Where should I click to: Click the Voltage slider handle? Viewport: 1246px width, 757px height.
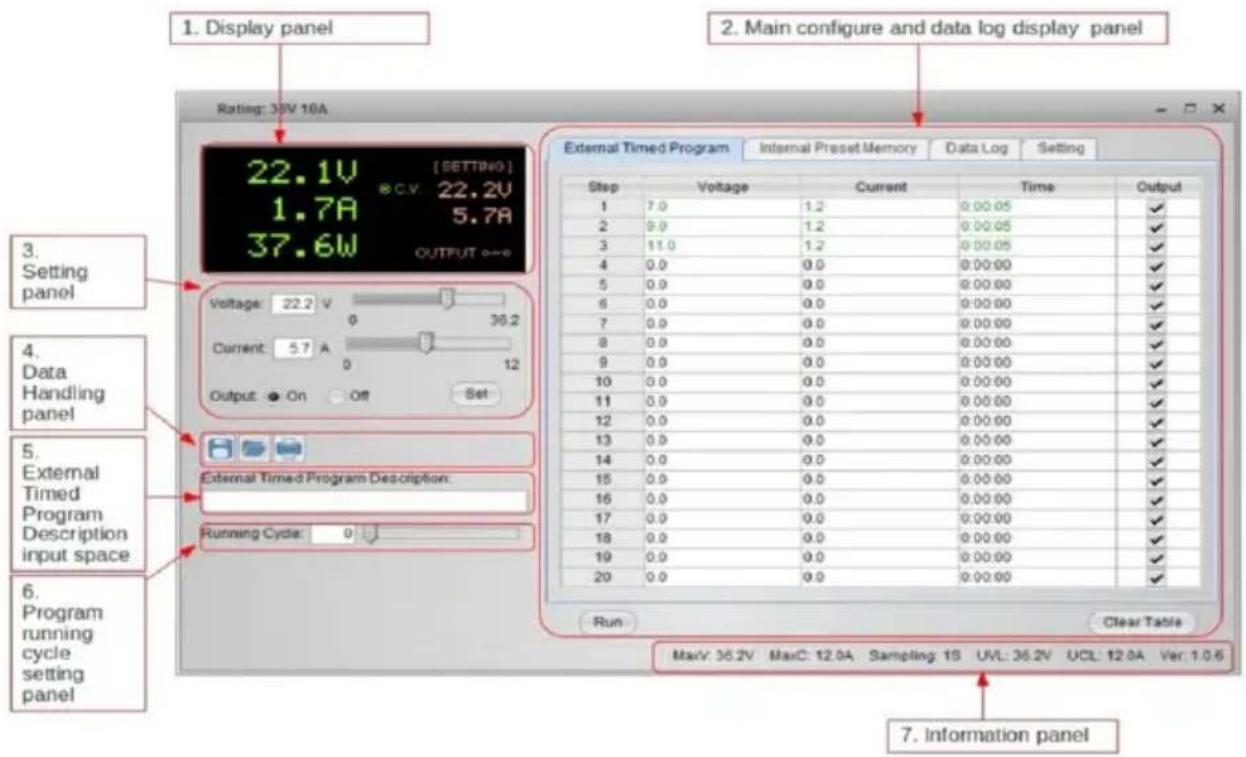[448, 299]
